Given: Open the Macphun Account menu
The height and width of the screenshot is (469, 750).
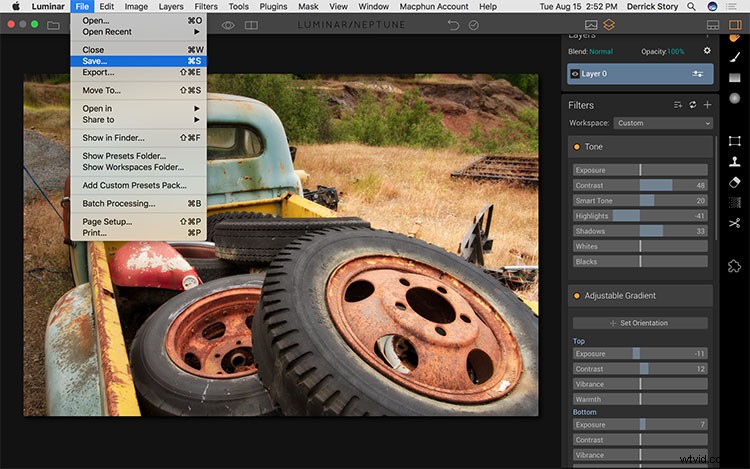Looking at the screenshot, I should pos(434,6).
